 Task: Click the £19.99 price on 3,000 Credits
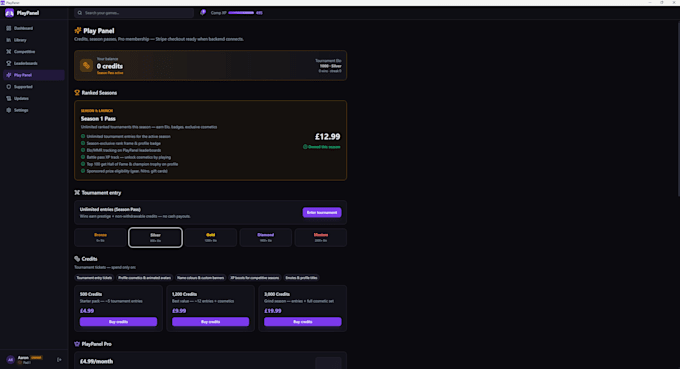[x=273, y=311]
